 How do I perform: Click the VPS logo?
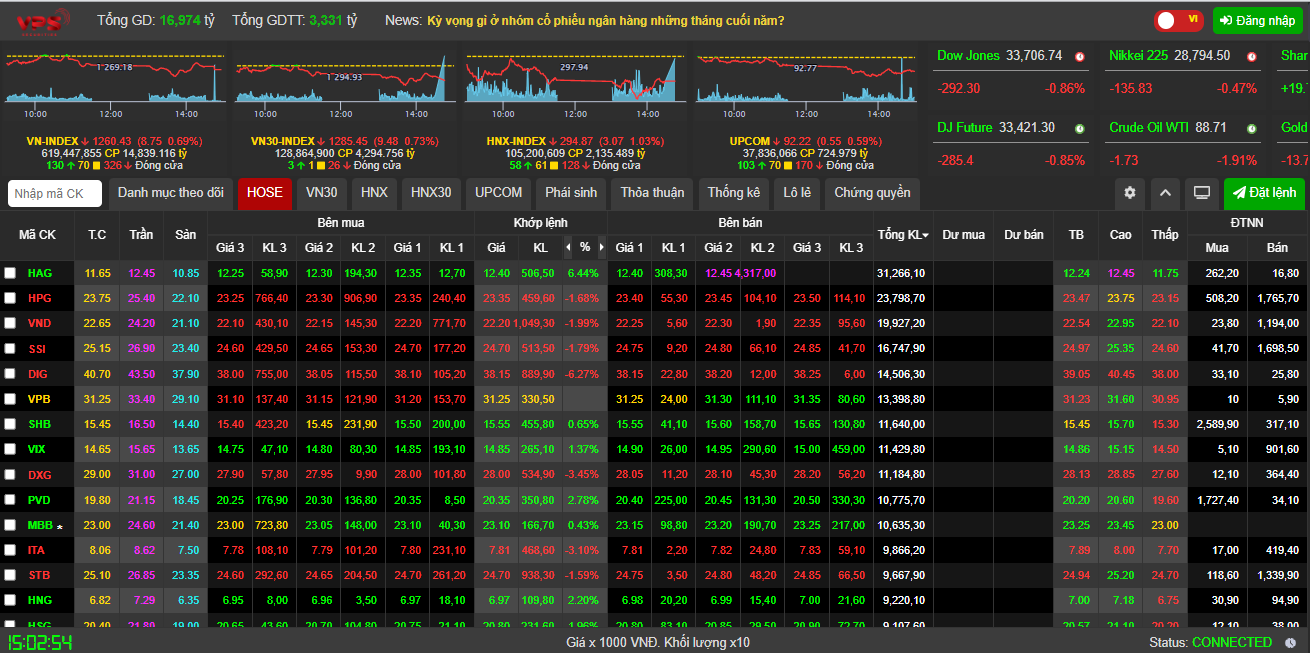45,20
